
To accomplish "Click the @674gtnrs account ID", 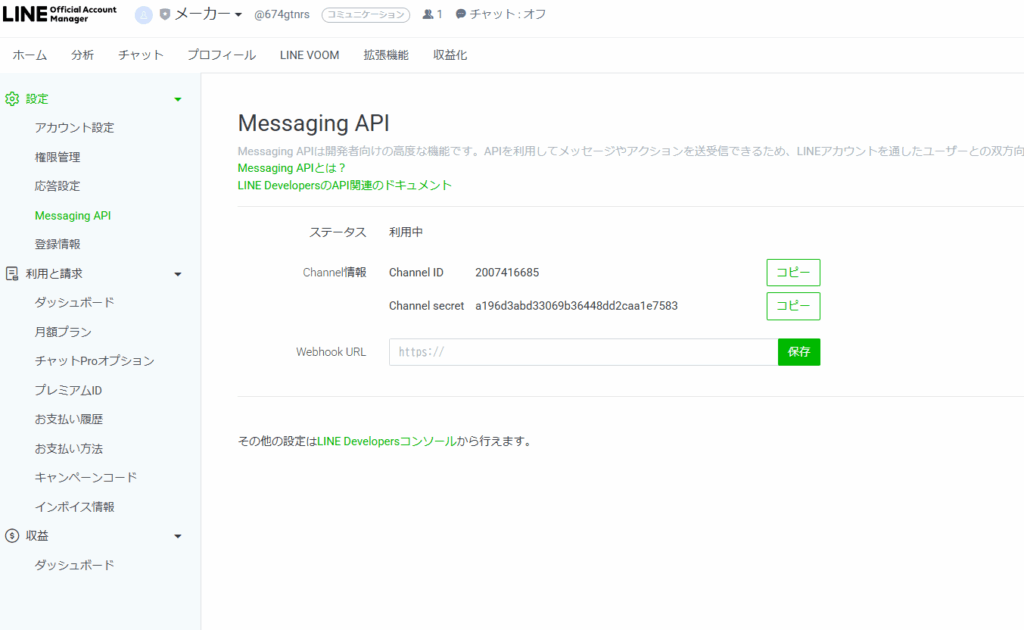I will click(x=281, y=14).
